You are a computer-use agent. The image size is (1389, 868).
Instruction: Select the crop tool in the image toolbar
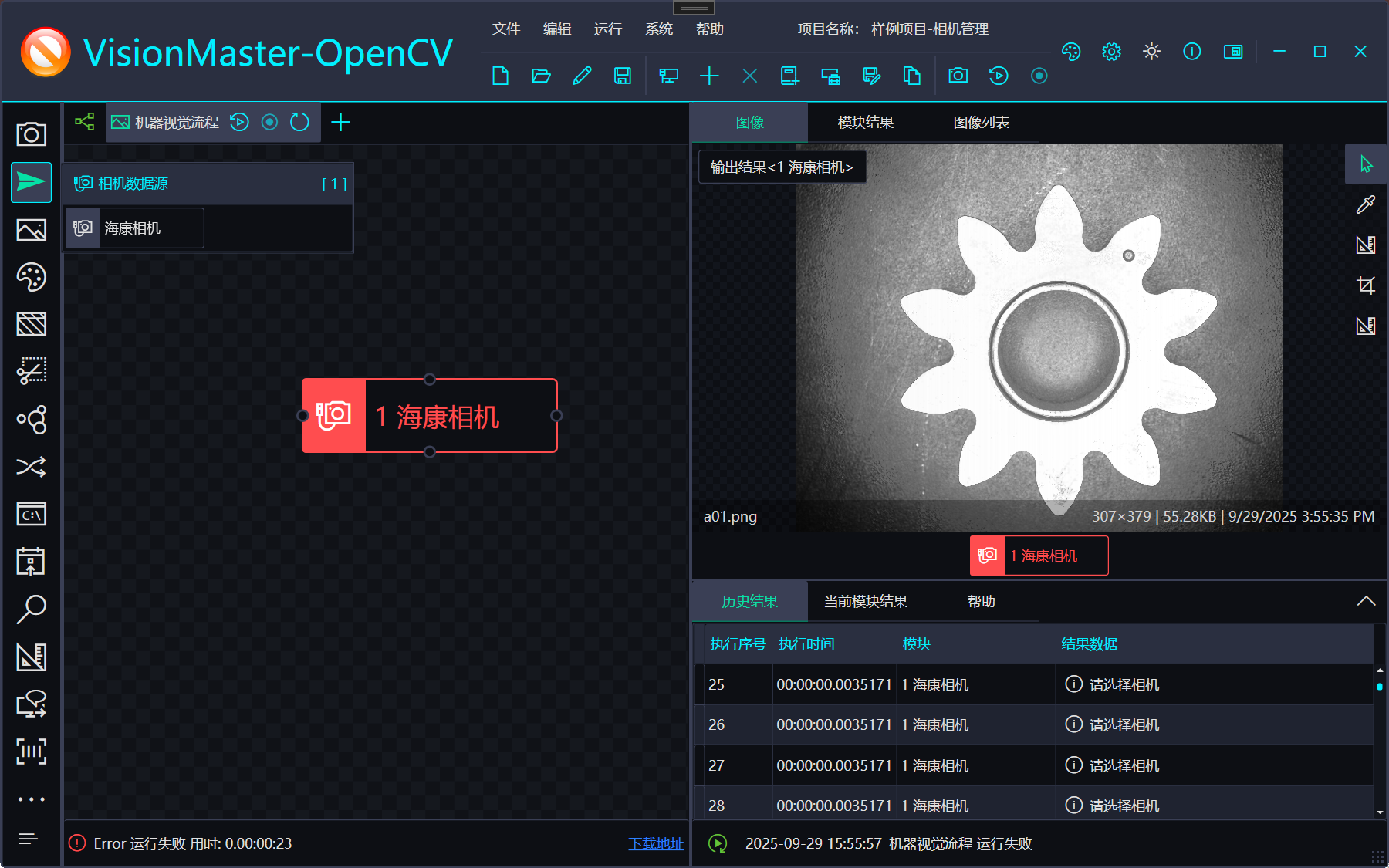point(1366,285)
